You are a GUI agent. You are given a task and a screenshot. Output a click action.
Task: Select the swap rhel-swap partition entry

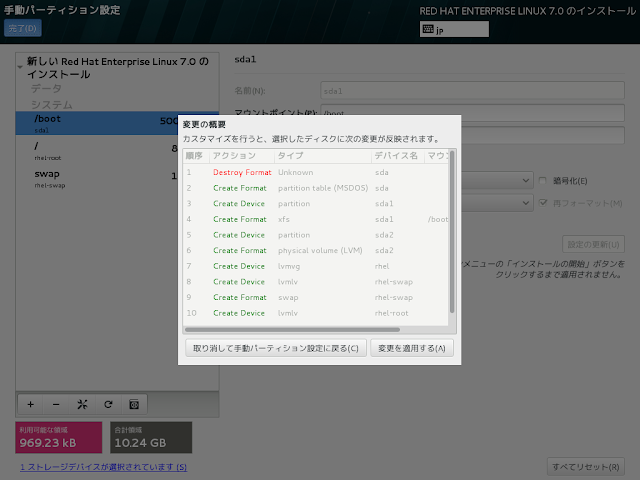(97, 178)
